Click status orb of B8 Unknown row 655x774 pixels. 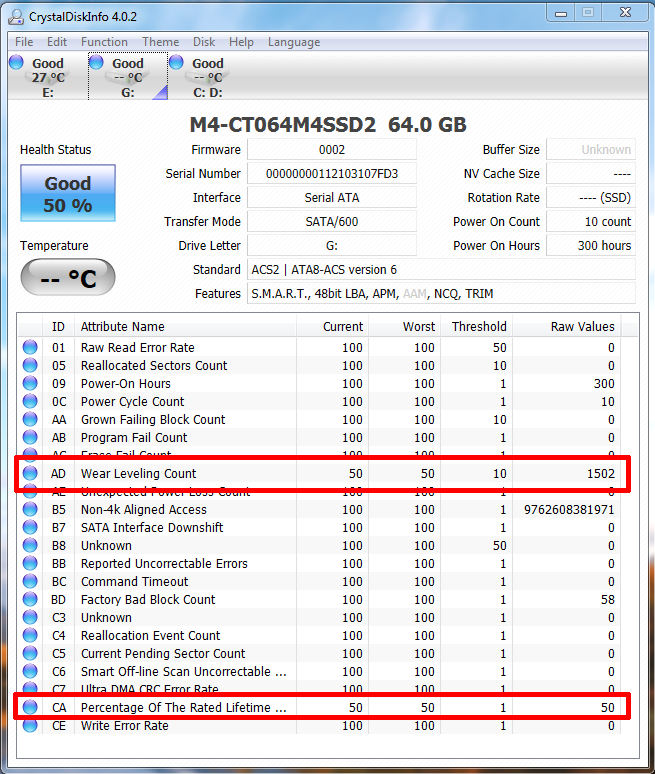[30, 545]
